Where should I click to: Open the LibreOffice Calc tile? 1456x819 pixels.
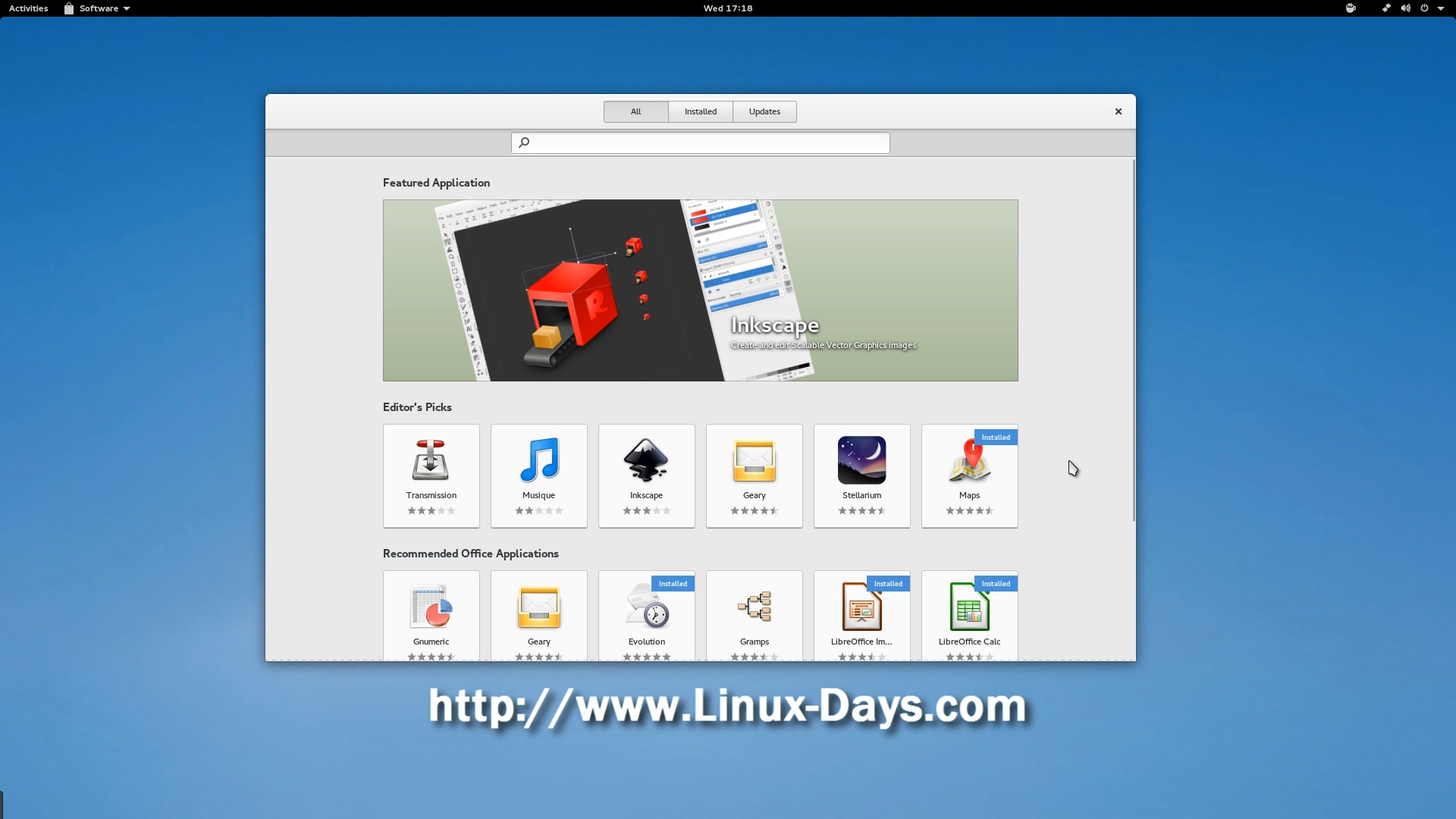[x=969, y=615]
